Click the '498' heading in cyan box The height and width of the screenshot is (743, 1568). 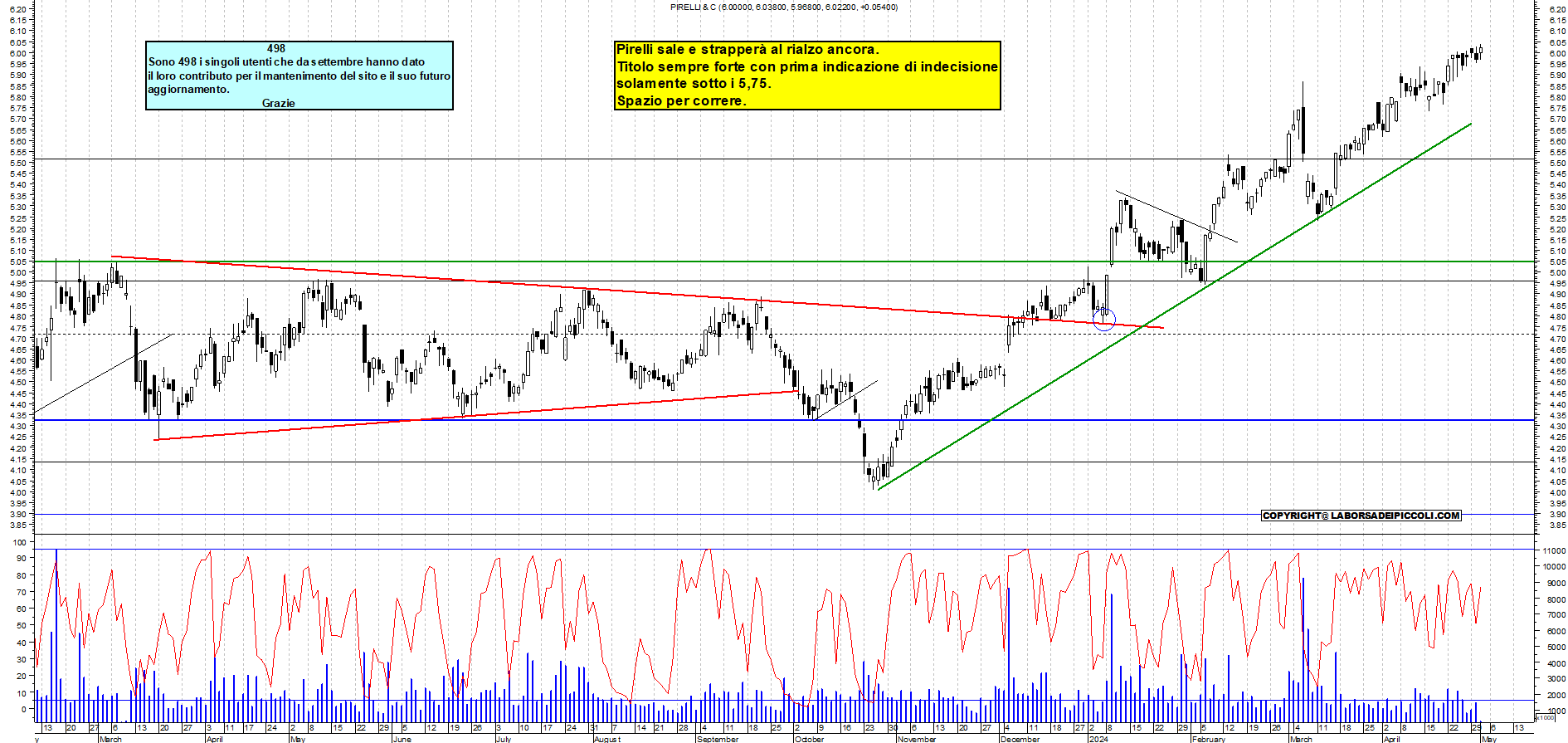pyautogui.click(x=276, y=49)
